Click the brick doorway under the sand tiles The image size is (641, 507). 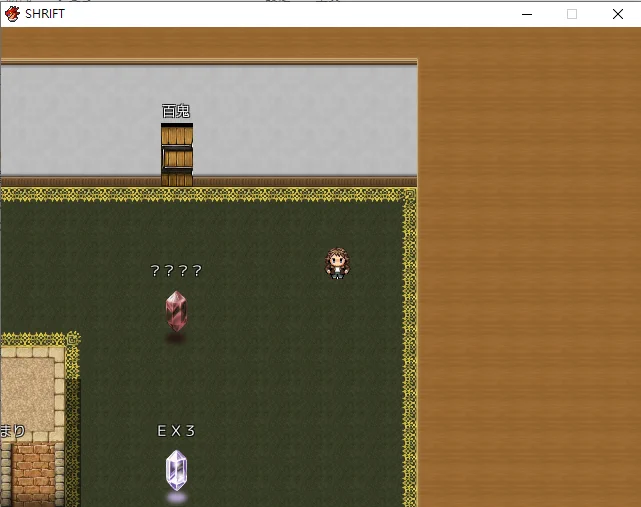(x=33, y=474)
